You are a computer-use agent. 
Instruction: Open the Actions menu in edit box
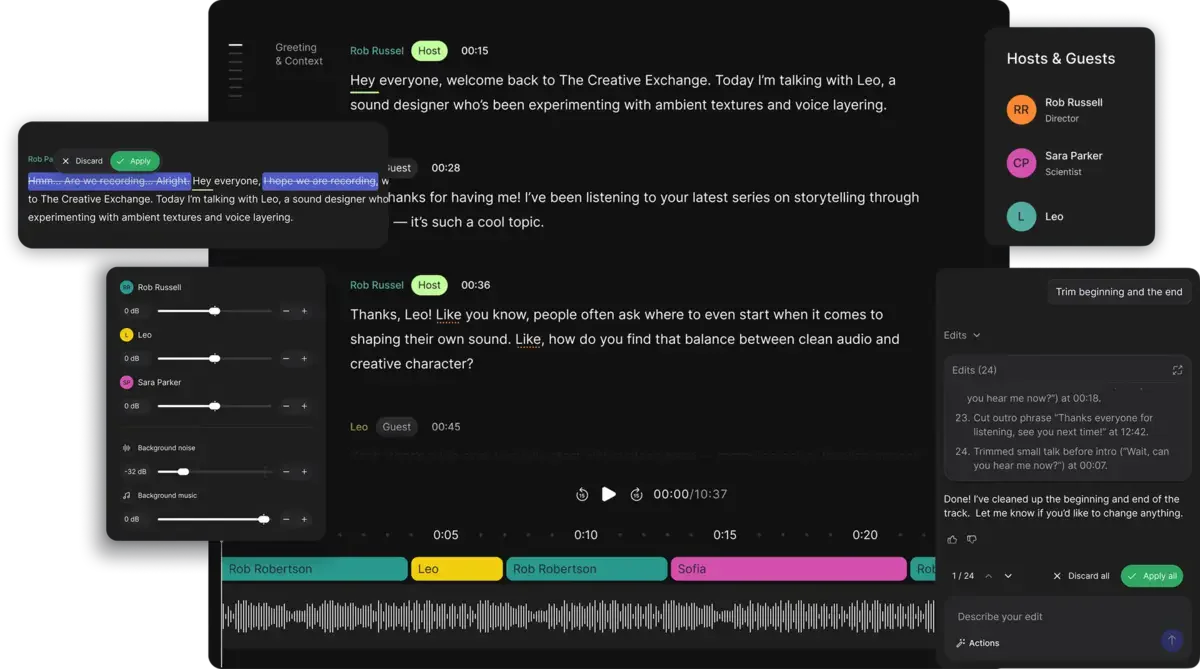977,643
